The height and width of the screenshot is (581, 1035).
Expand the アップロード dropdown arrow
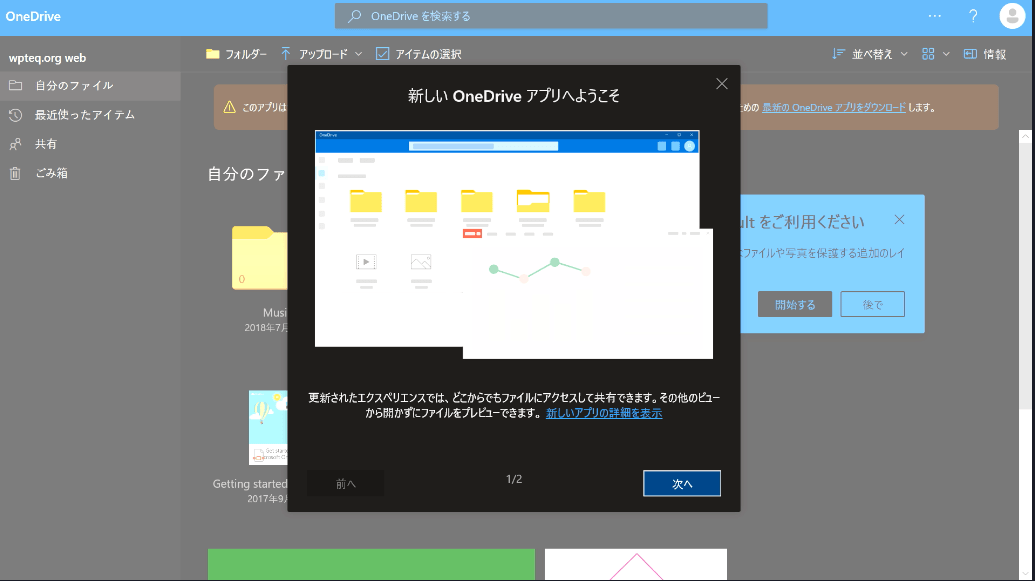358,53
